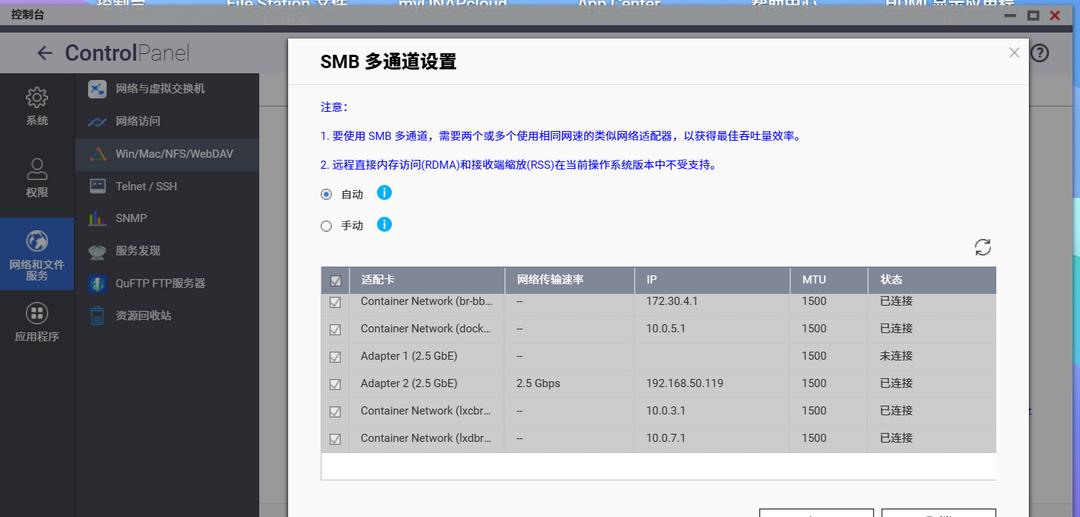The height and width of the screenshot is (517, 1080).
Task: Click IP address 192.168.50.119
Action: coord(685,383)
